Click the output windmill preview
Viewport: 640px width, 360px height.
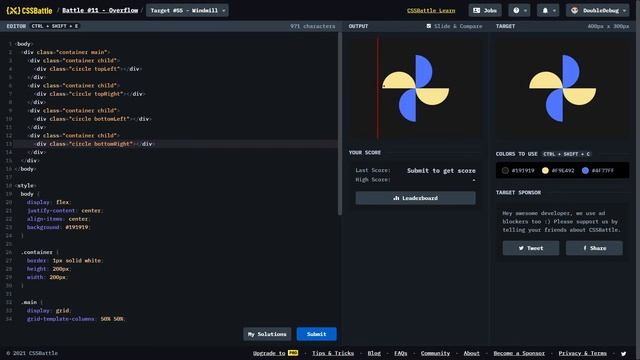click(x=416, y=88)
